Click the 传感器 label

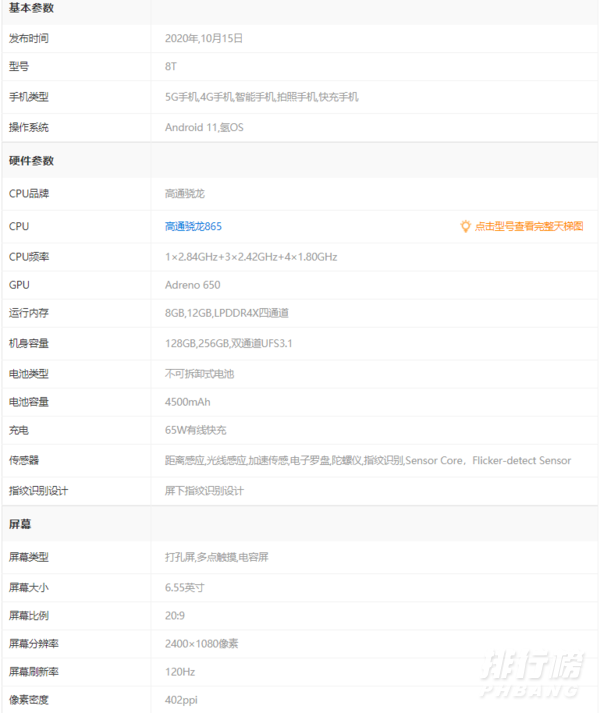pyautogui.click(x=24, y=461)
